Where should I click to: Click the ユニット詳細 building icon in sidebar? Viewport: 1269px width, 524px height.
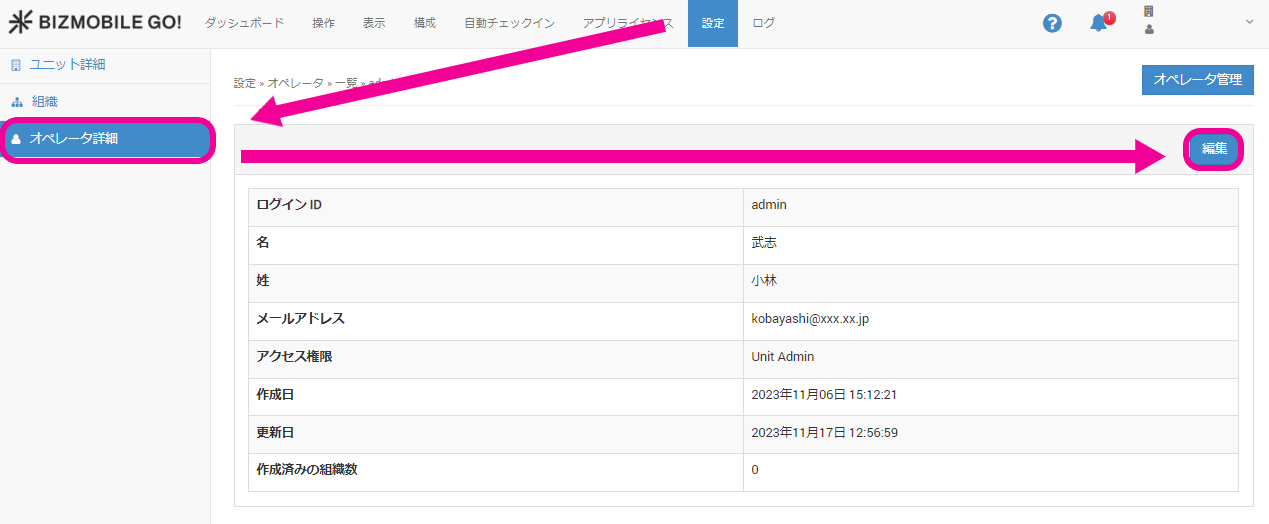point(15,65)
